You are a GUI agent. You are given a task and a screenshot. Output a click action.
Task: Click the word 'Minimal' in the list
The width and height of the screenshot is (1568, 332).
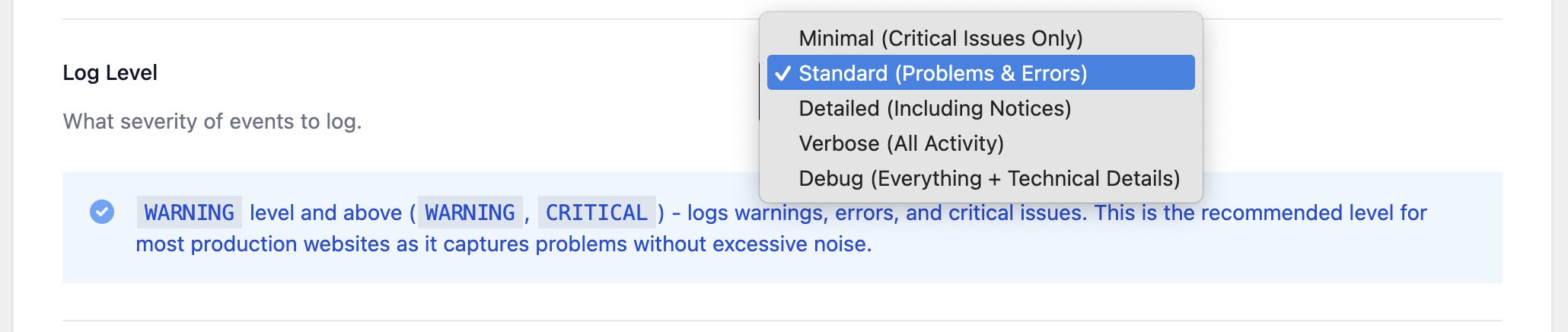(836, 38)
